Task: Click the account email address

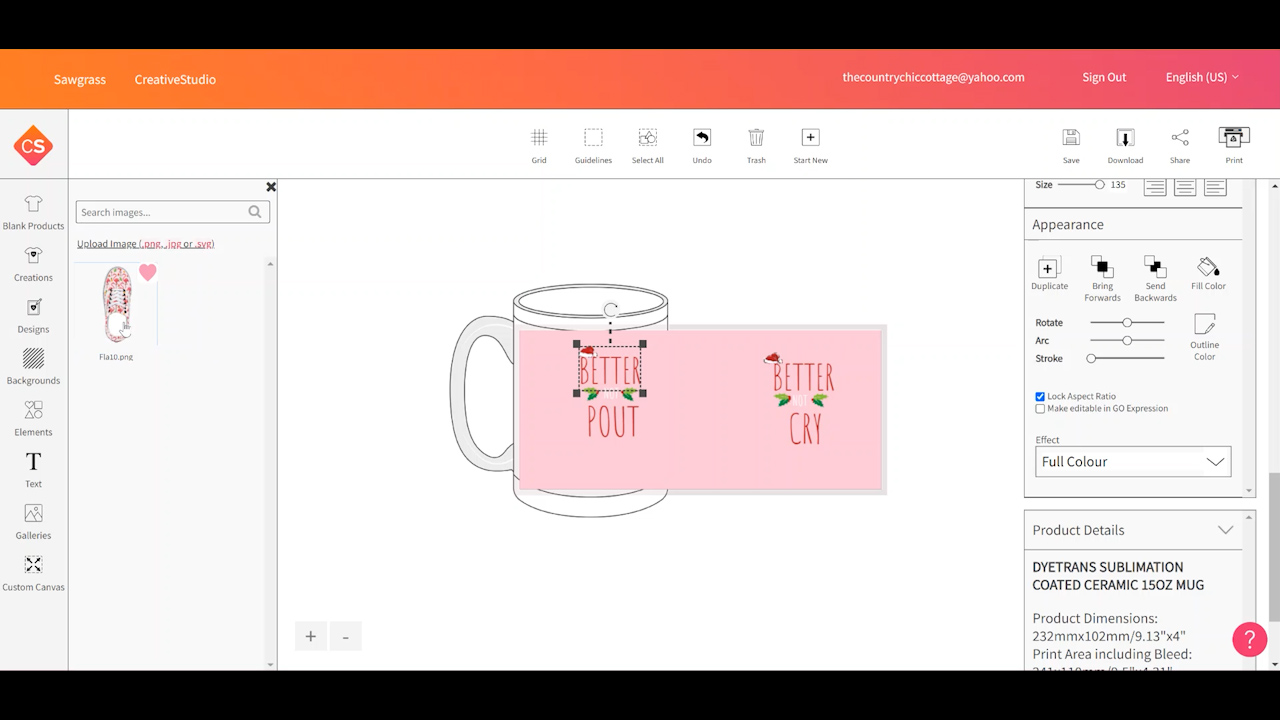Action: 933,78
